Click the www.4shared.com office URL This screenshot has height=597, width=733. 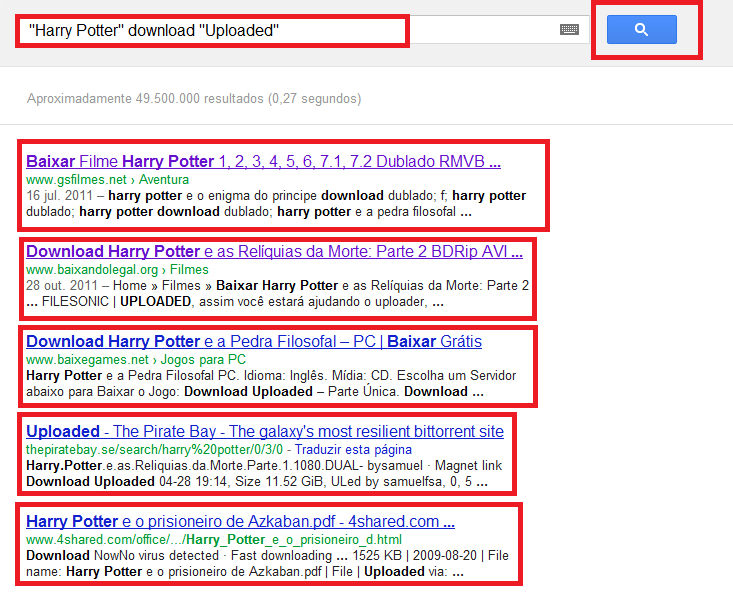214,540
